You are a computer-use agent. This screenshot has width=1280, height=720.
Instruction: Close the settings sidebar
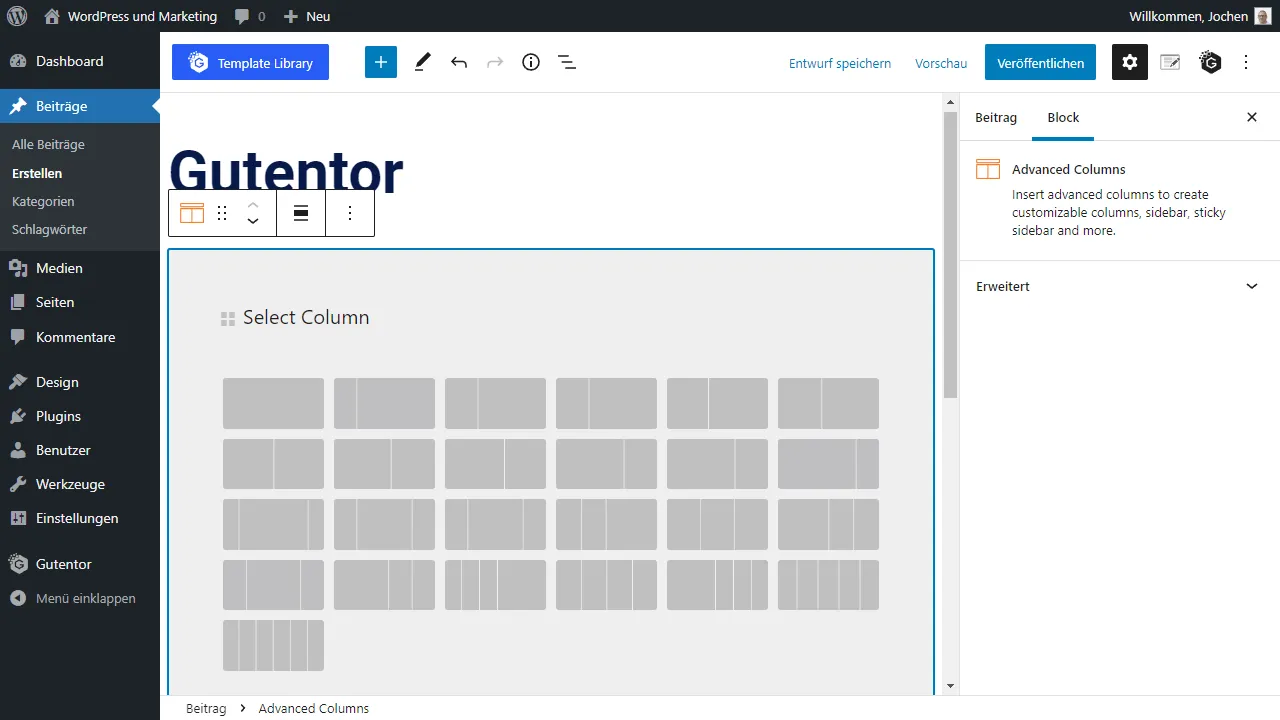(1252, 117)
